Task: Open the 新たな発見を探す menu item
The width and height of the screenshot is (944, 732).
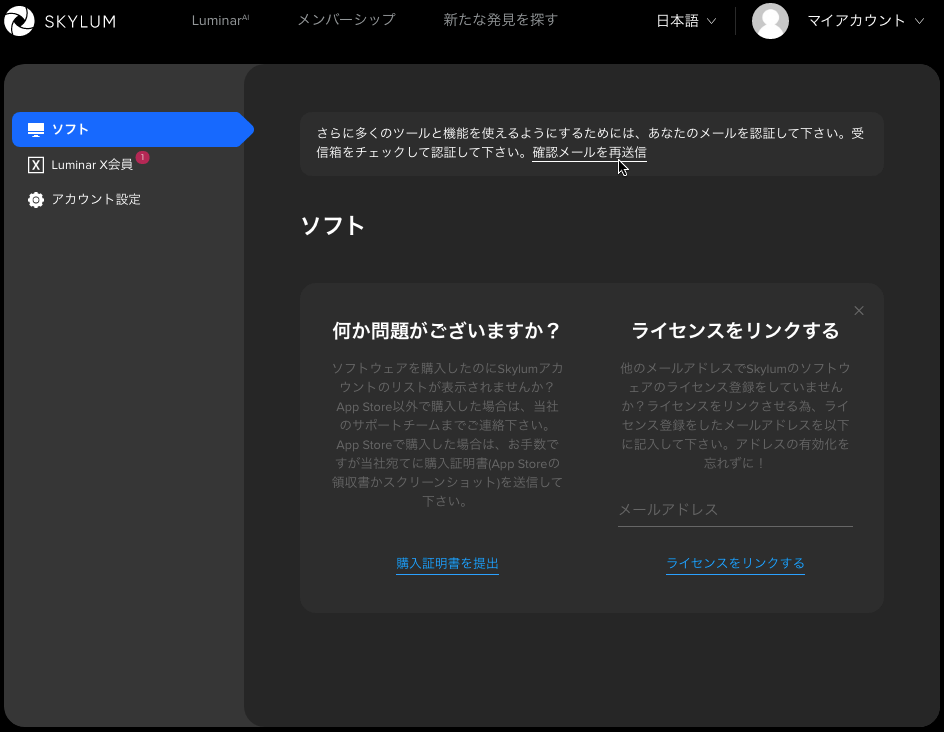Action: (x=500, y=20)
